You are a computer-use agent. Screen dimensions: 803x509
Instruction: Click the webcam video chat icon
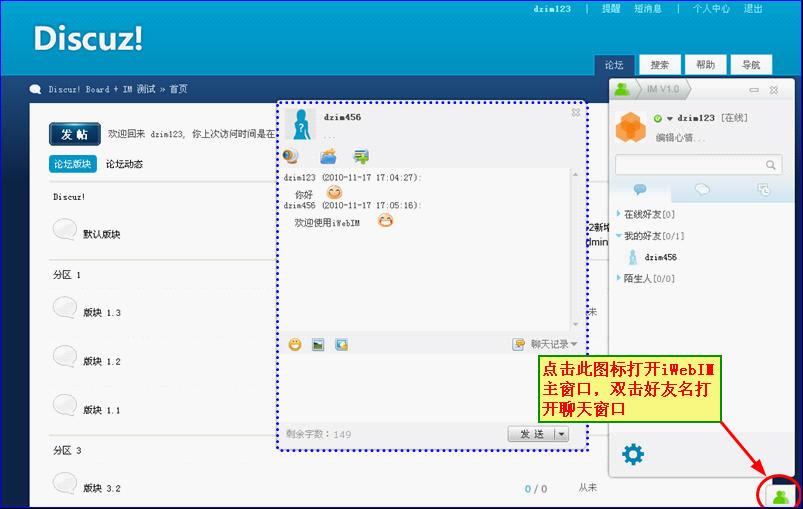coord(290,156)
